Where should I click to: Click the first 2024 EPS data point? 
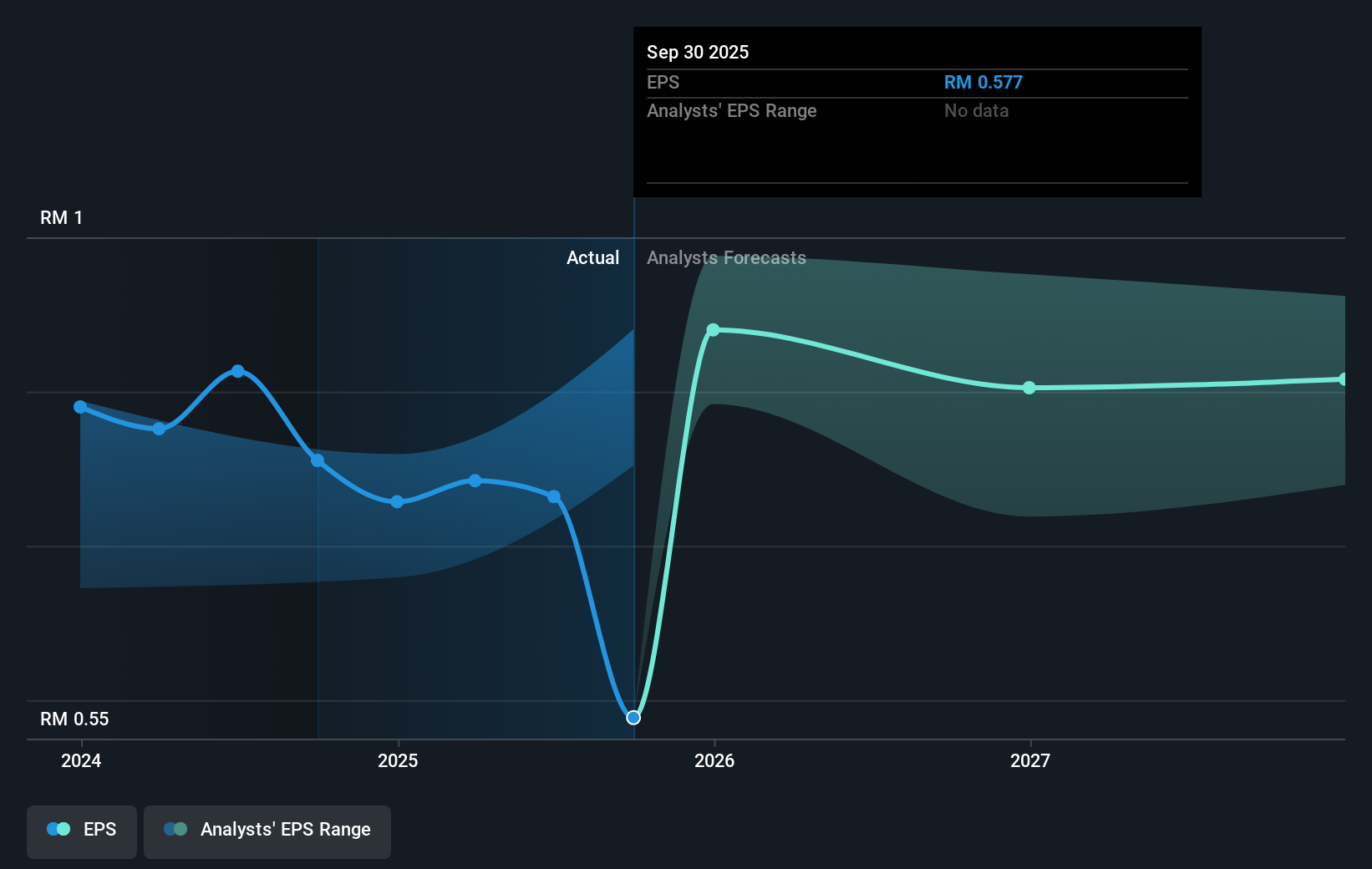pyautogui.click(x=80, y=407)
